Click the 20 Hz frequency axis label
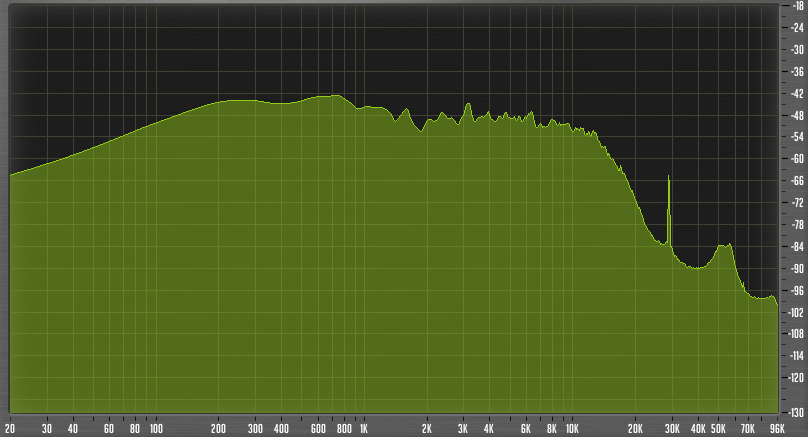This screenshot has width=808, height=437. [10, 429]
